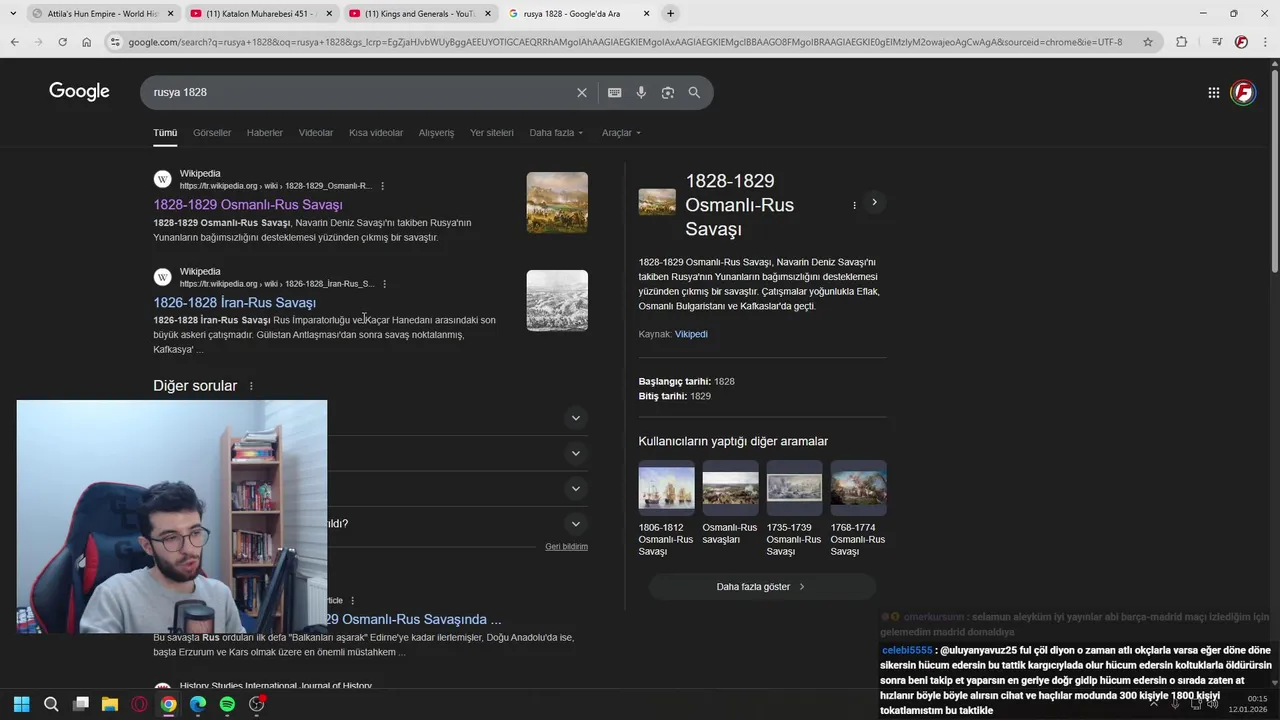Image resolution: width=1280 pixels, height=720 pixels.
Task: Clear the search box text
Action: pyautogui.click(x=582, y=92)
